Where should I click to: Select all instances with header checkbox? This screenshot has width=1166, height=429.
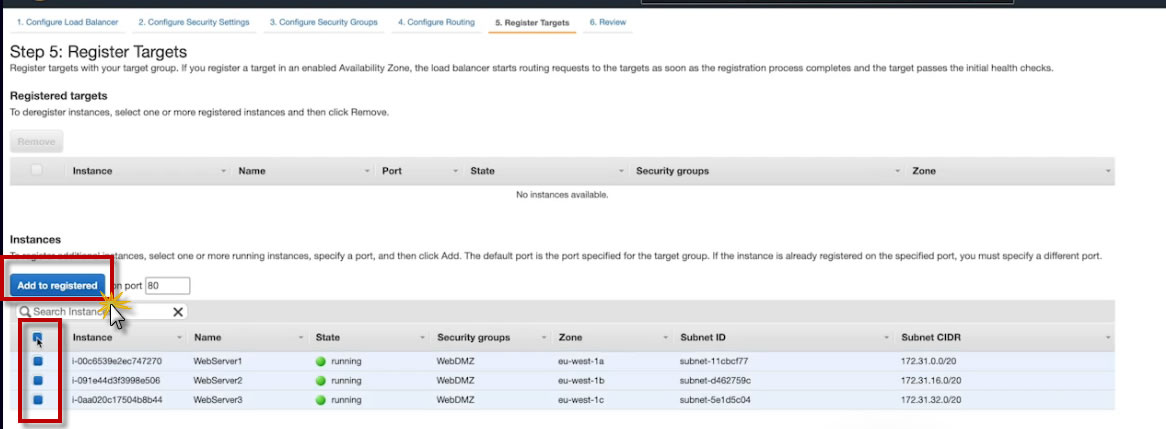click(x=38, y=338)
